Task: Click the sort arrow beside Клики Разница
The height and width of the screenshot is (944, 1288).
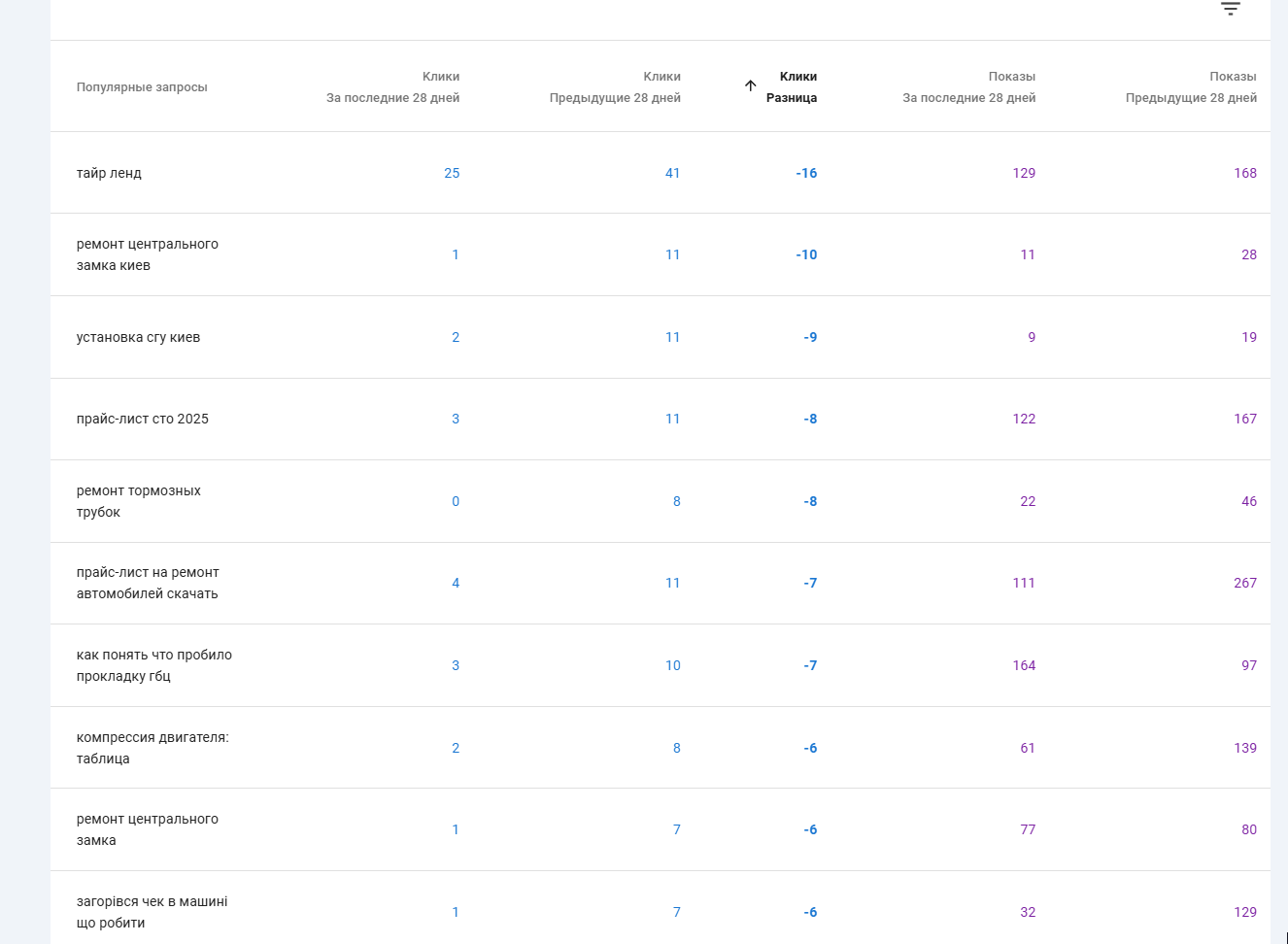Action: [750, 85]
